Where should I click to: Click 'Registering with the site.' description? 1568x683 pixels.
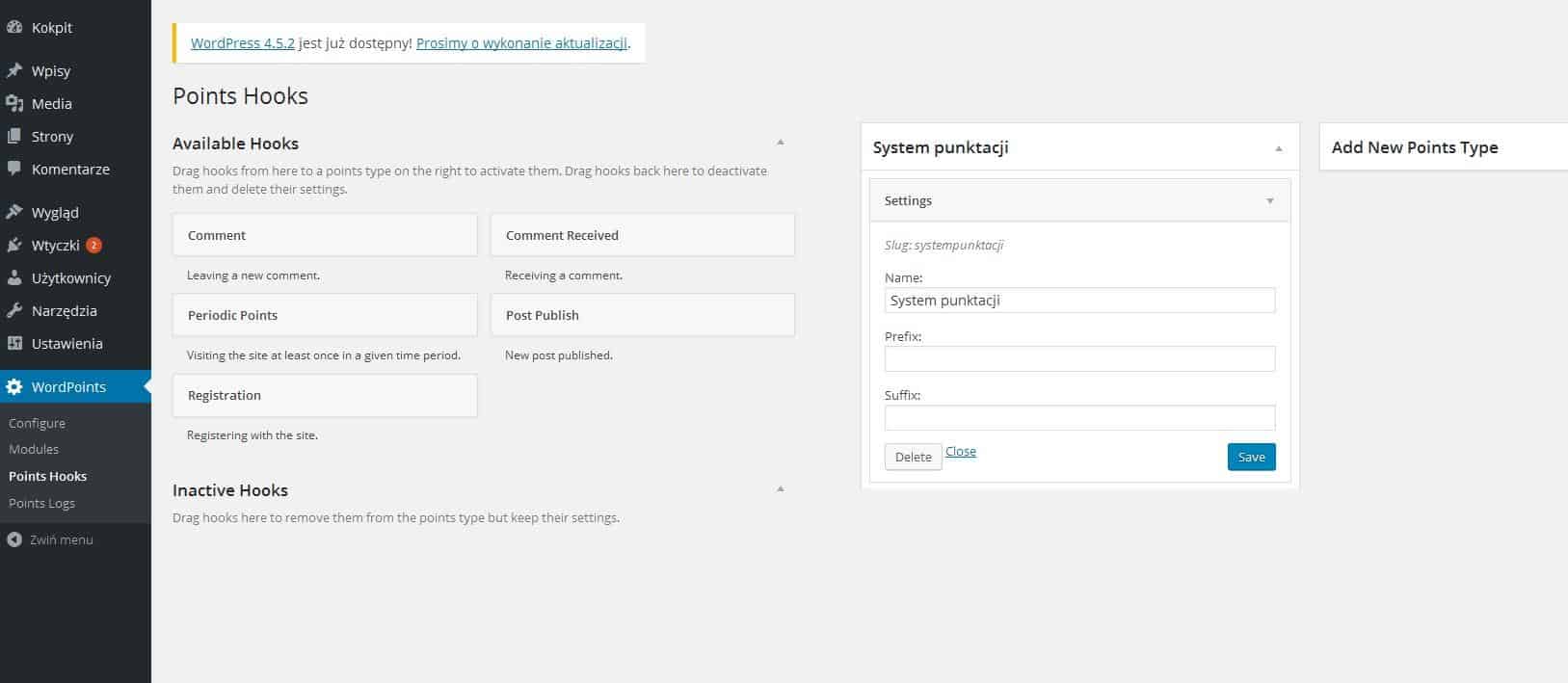(x=252, y=435)
